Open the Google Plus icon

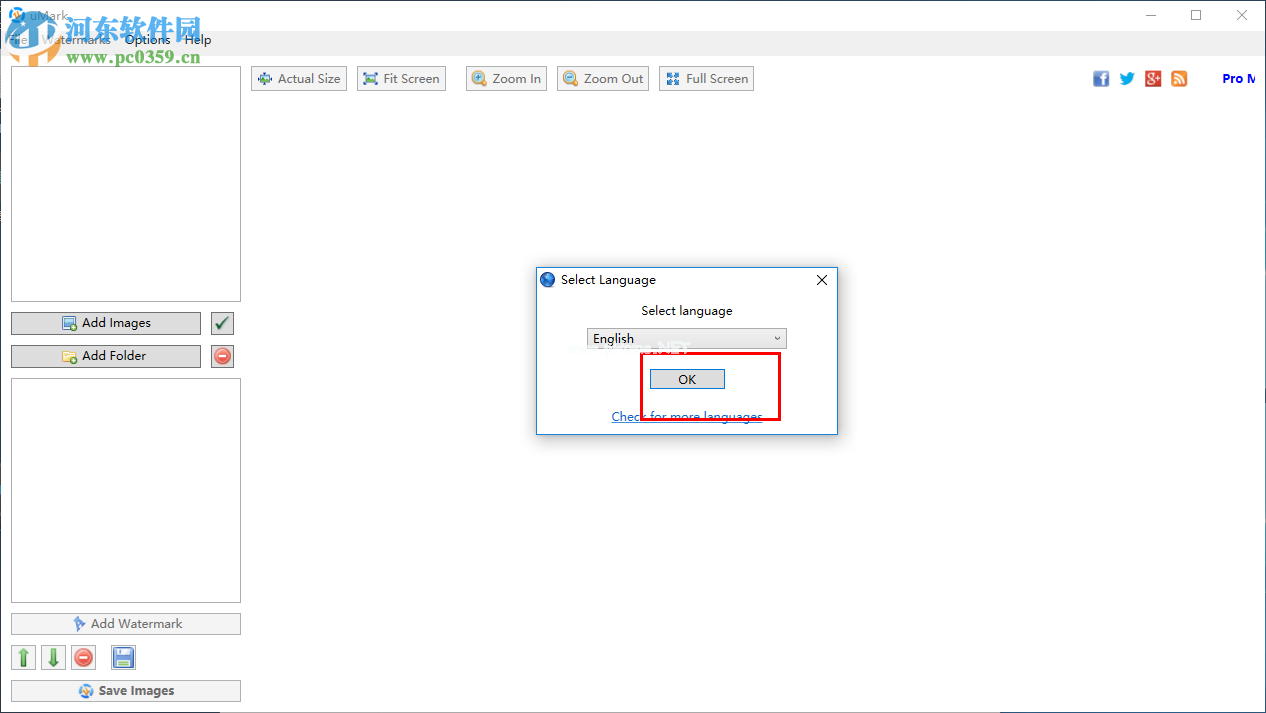click(1153, 79)
